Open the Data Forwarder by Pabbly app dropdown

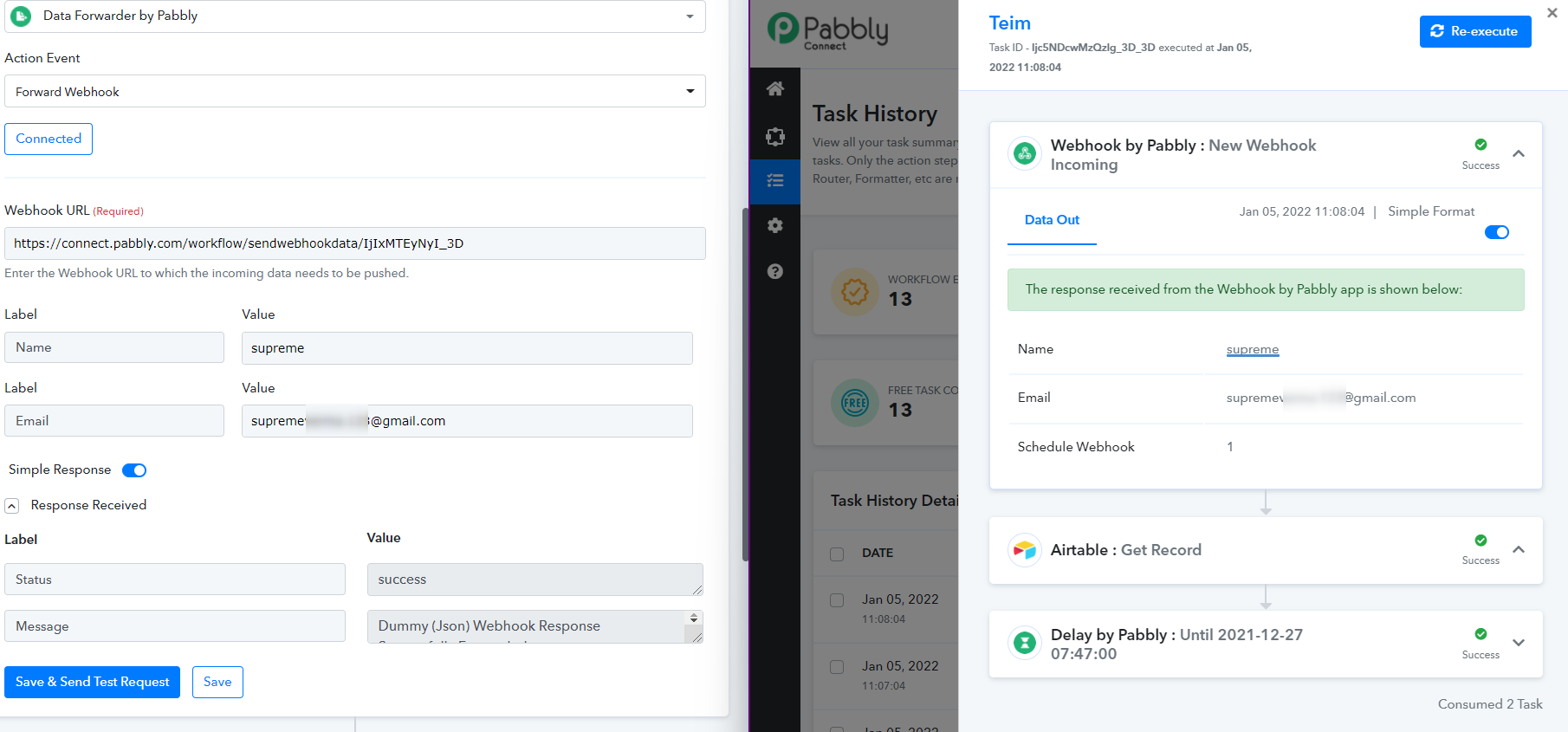355,16
